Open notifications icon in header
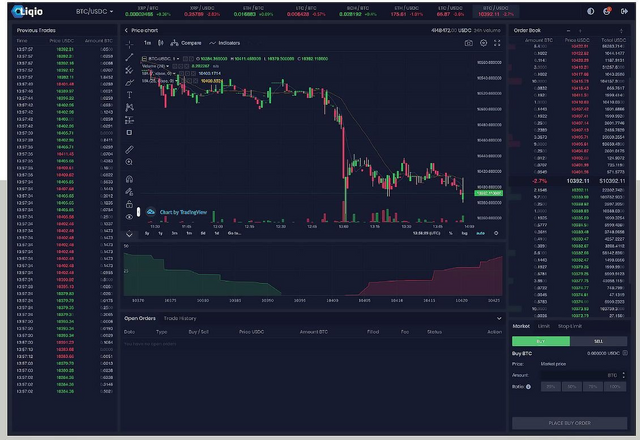Screen dimensions: 640x440 tap(607, 11)
